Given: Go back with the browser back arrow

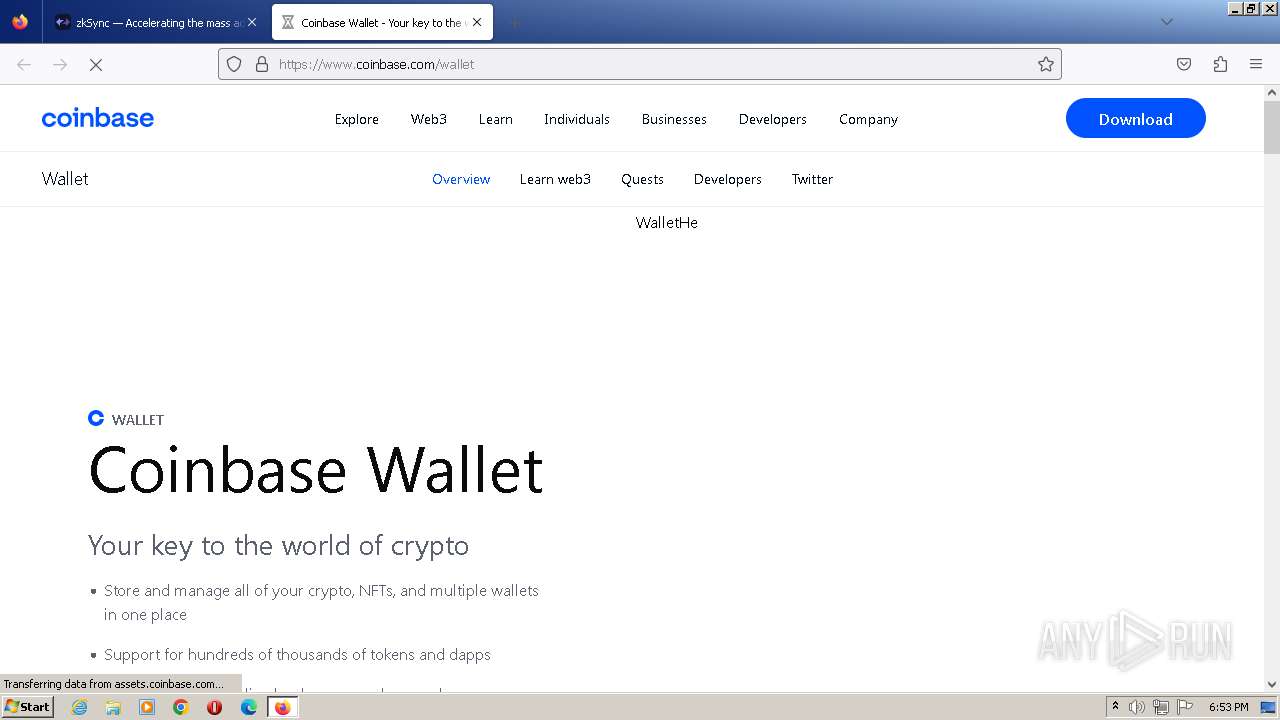Looking at the screenshot, I should 24,64.
